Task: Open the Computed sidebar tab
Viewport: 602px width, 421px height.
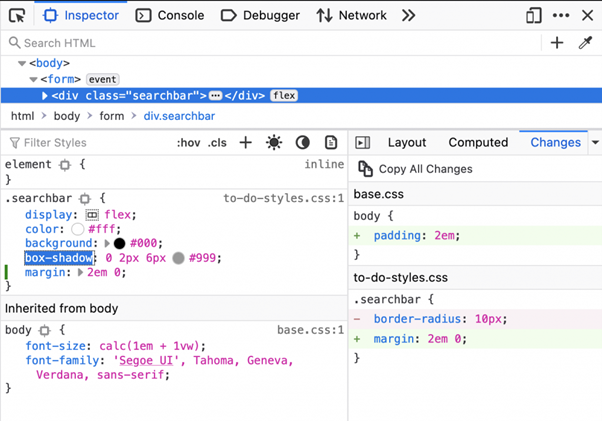Action: pos(478,143)
